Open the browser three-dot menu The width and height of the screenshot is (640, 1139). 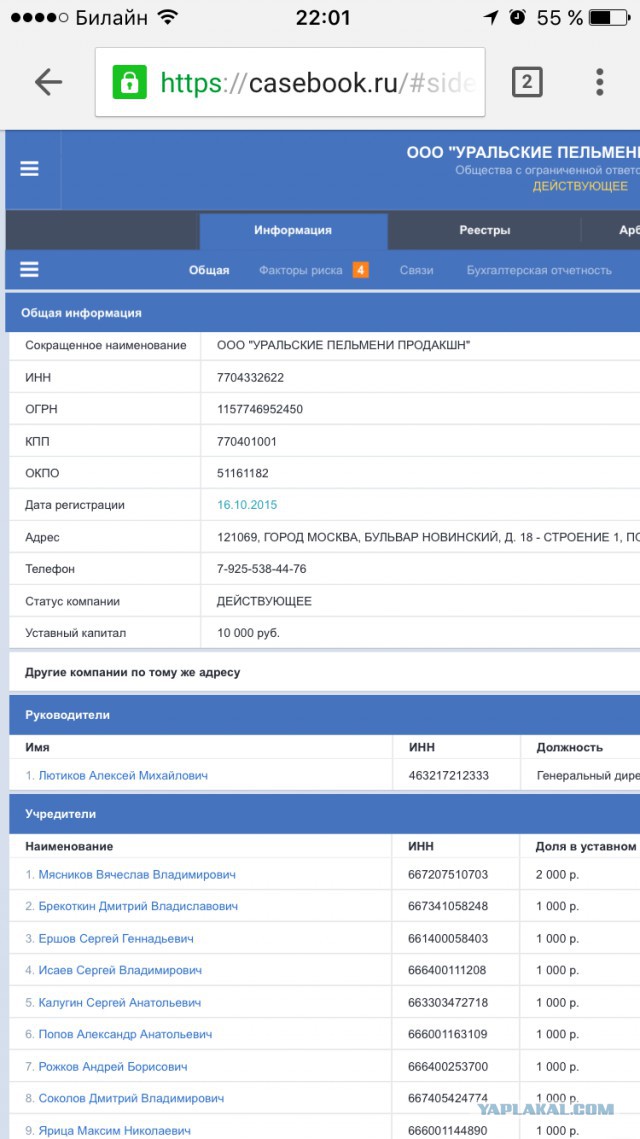point(599,82)
